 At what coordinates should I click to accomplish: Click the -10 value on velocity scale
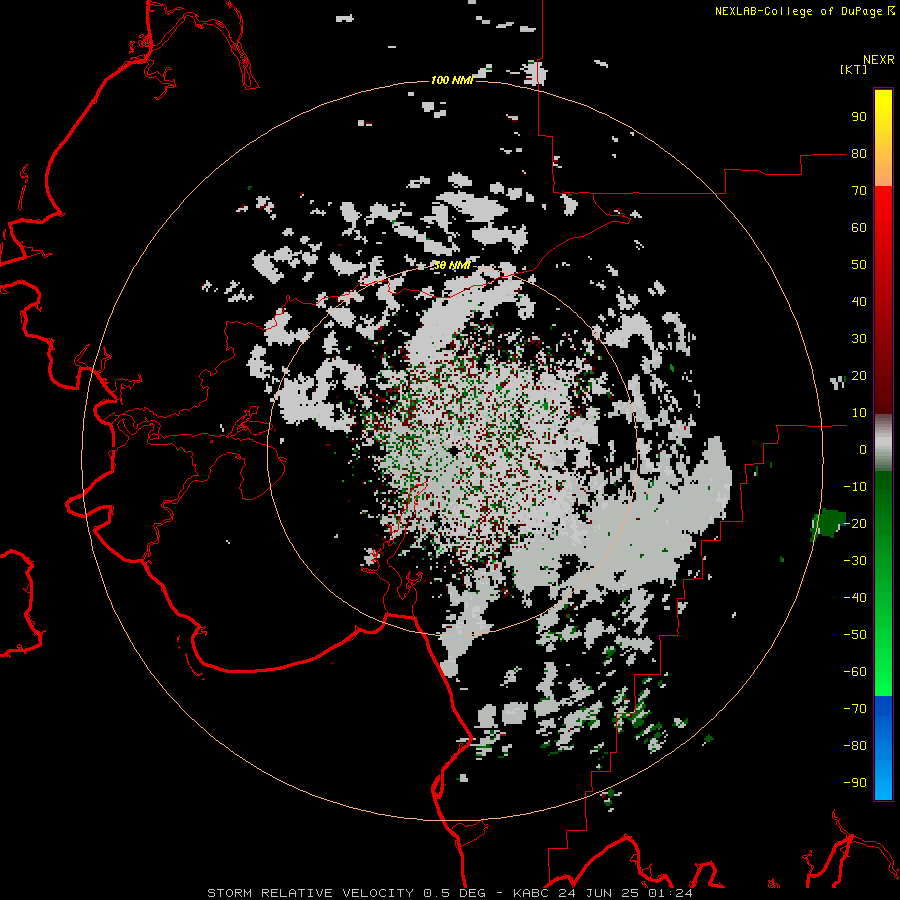[855, 487]
